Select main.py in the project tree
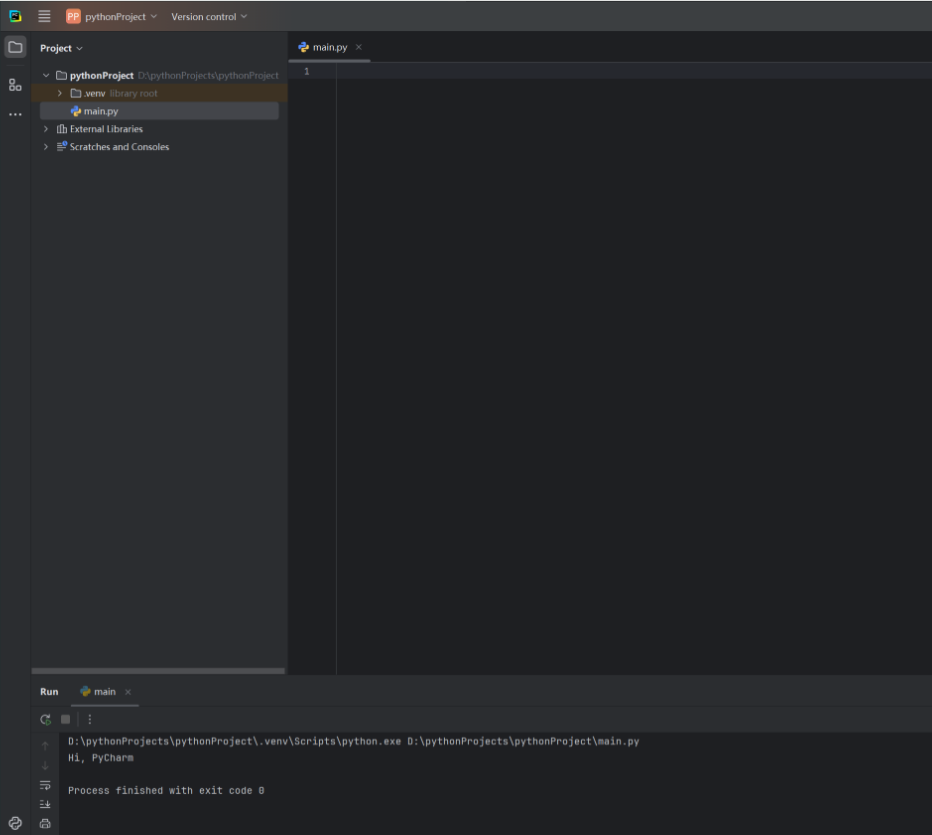The image size is (932, 835). coord(159,111)
